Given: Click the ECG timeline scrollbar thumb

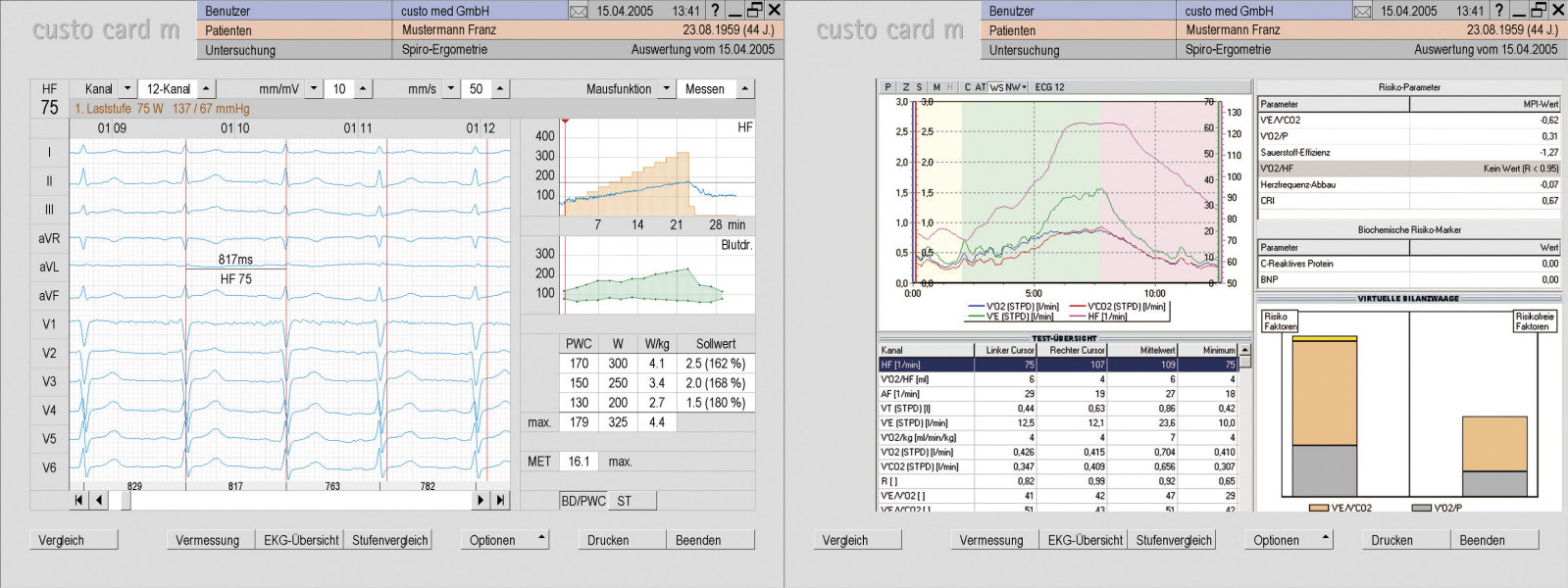Looking at the screenshot, I should coord(126,501).
